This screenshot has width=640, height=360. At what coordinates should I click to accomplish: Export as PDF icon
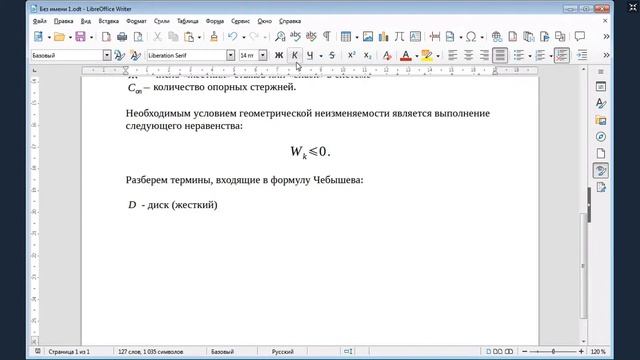coord(106,37)
